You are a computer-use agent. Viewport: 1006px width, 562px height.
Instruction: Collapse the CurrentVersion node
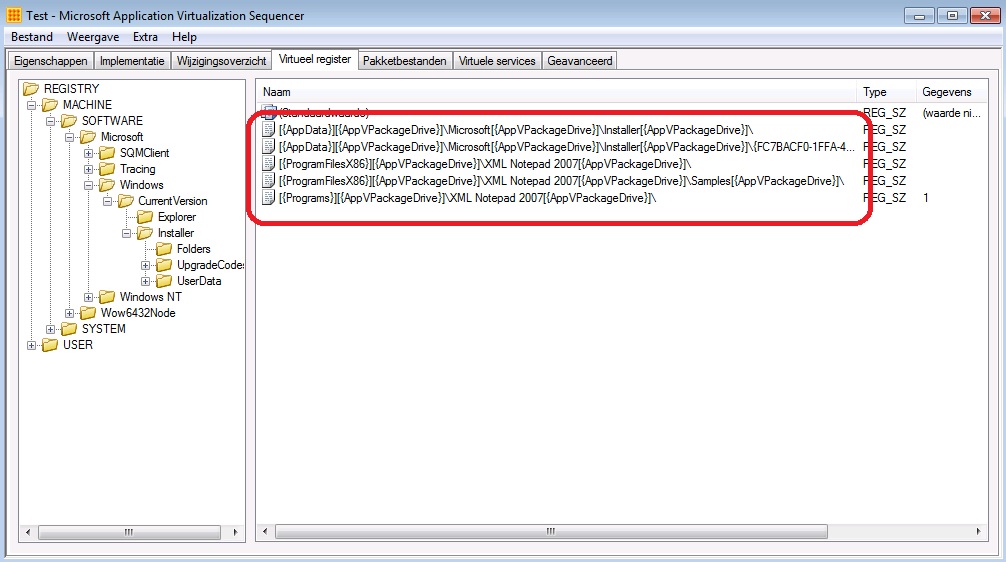[x=107, y=201]
